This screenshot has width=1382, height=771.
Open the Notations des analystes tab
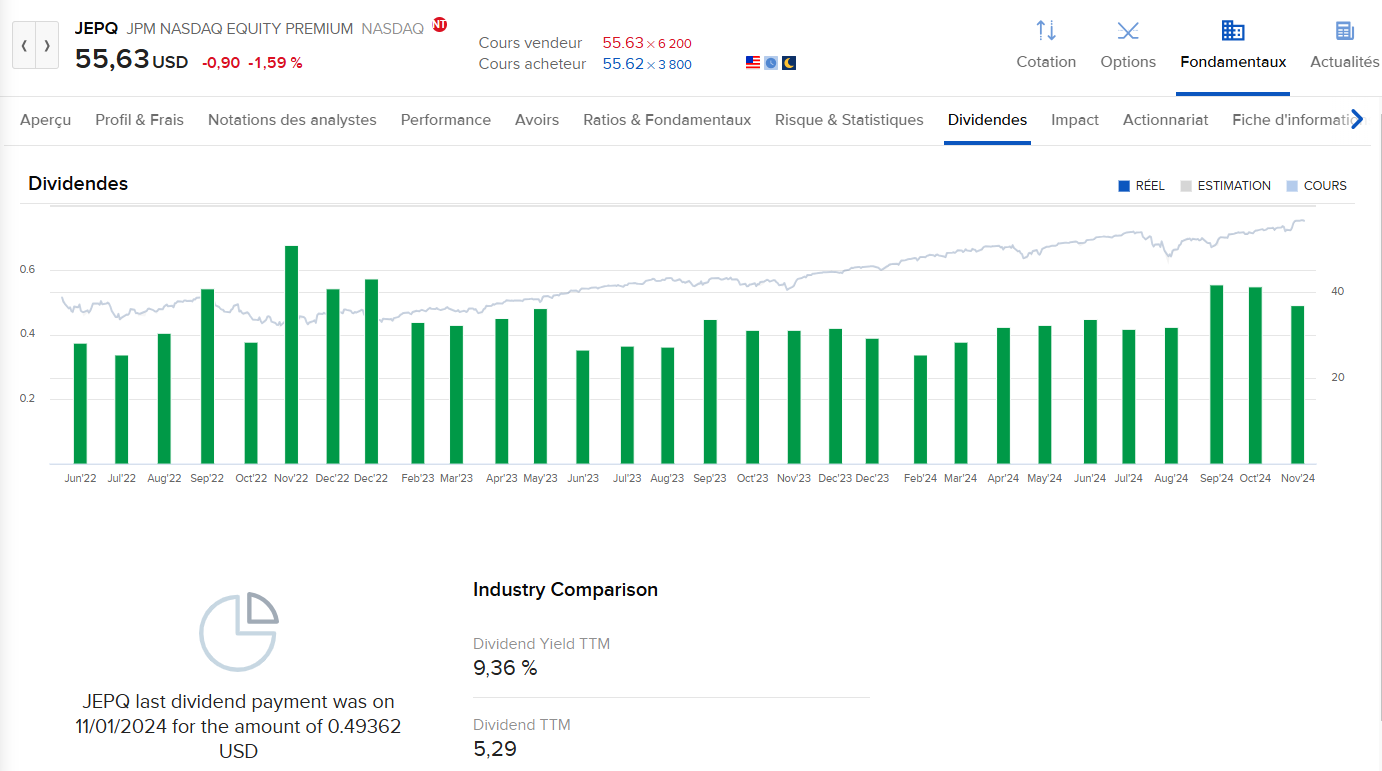pyautogui.click(x=292, y=120)
